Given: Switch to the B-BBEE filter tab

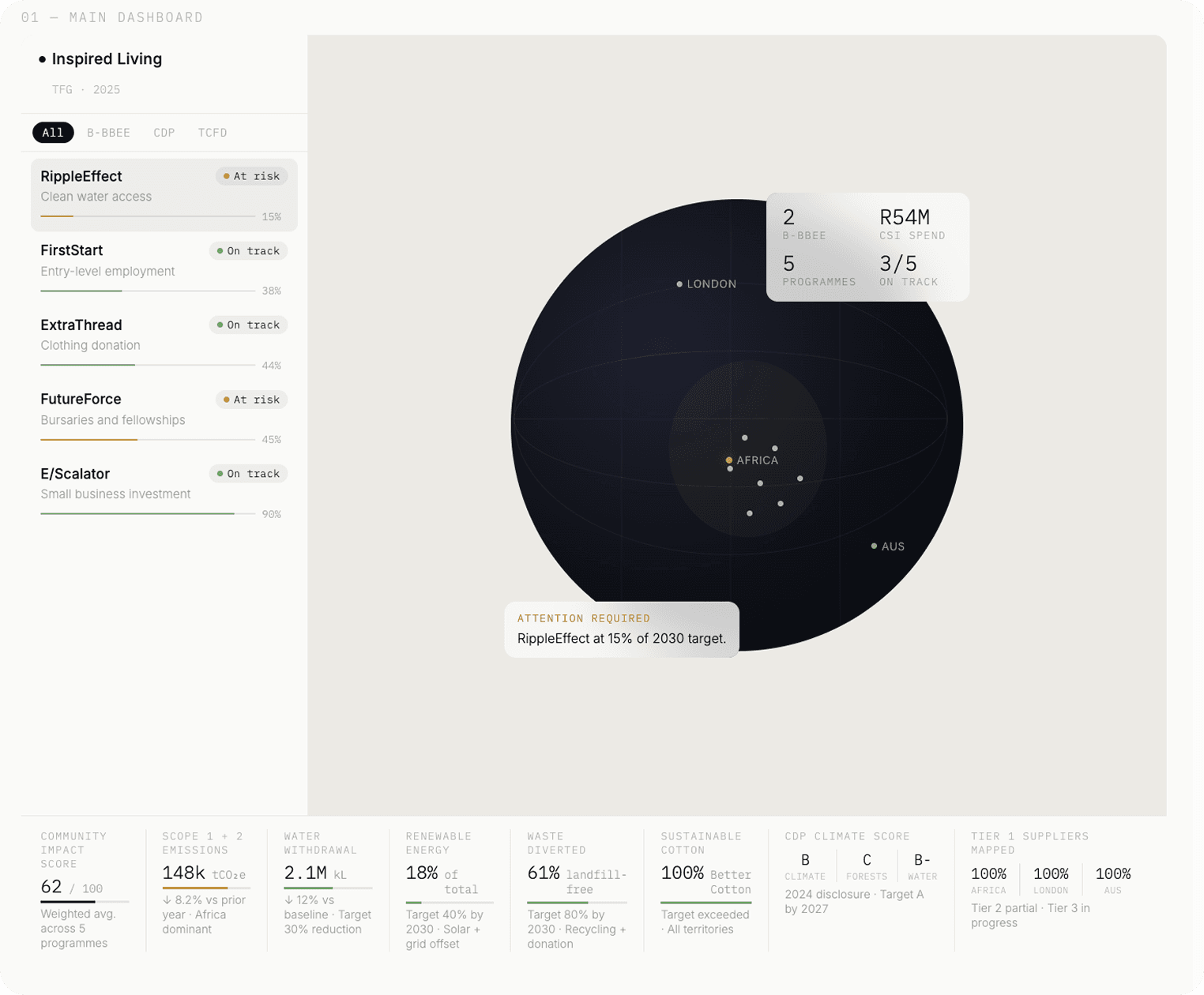Looking at the screenshot, I should click(x=108, y=133).
